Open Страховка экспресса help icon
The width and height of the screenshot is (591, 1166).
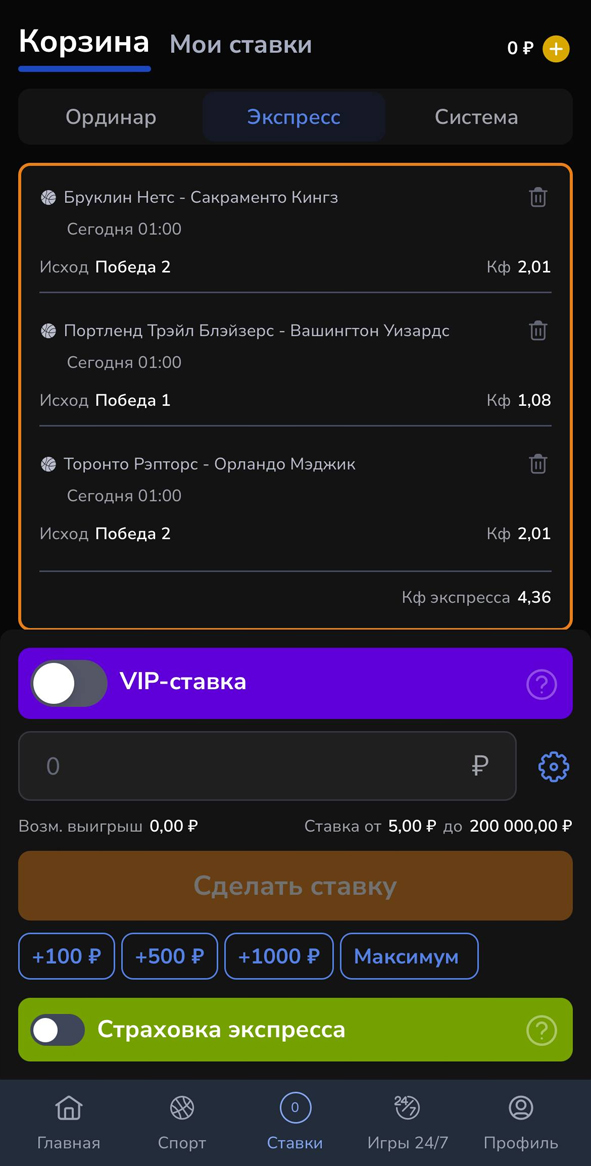542,1029
